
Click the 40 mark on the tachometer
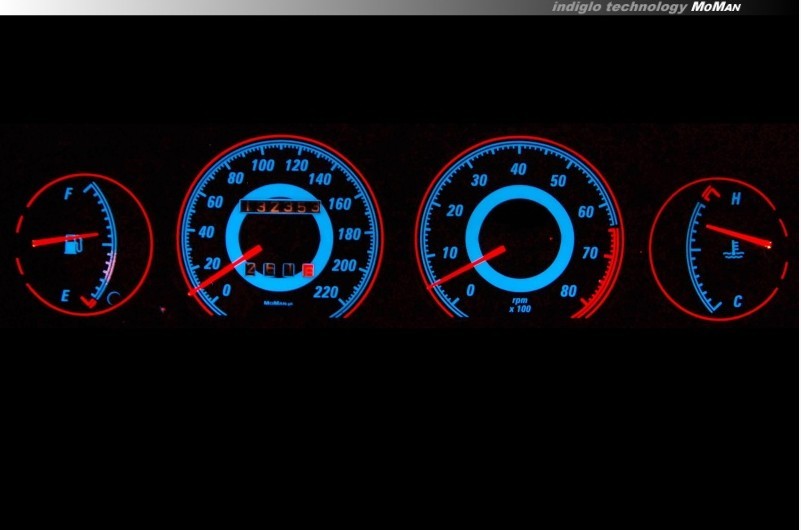pyautogui.click(x=517, y=169)
